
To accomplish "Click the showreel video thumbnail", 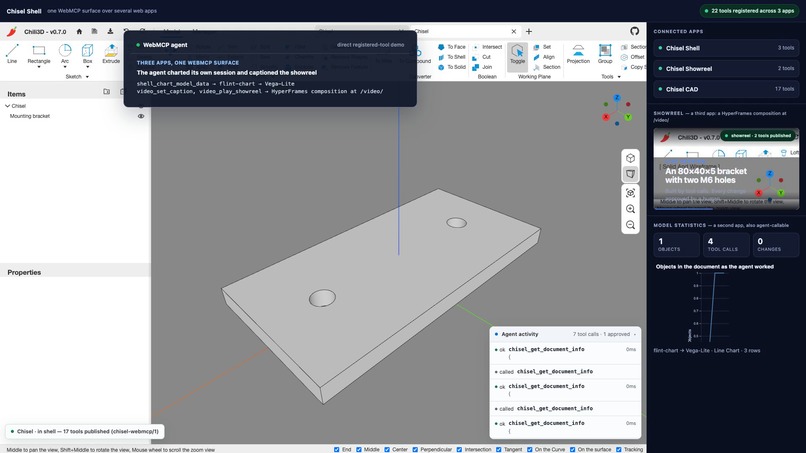I will (726, 169).
